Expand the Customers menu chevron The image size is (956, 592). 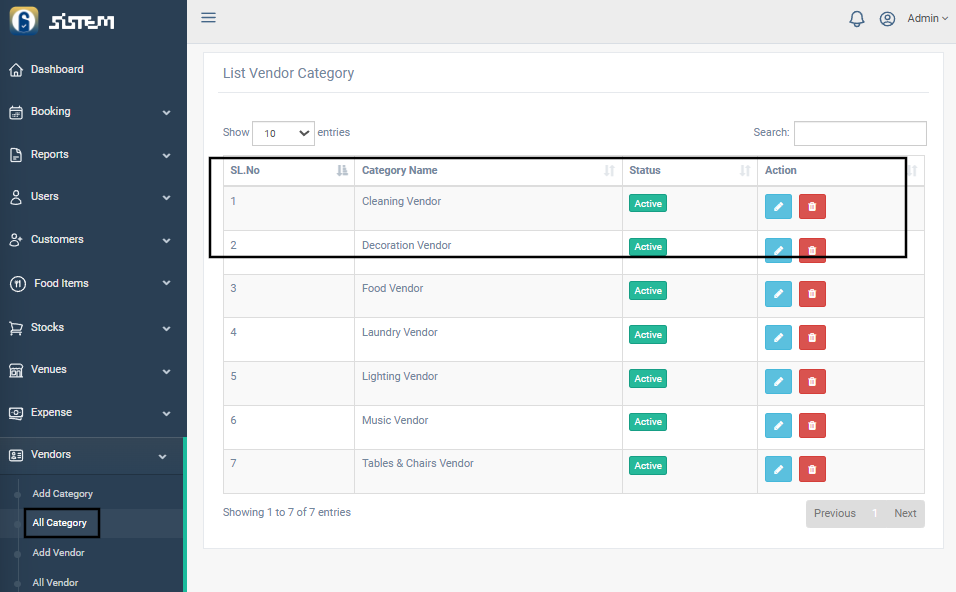(x=166, y=240)
